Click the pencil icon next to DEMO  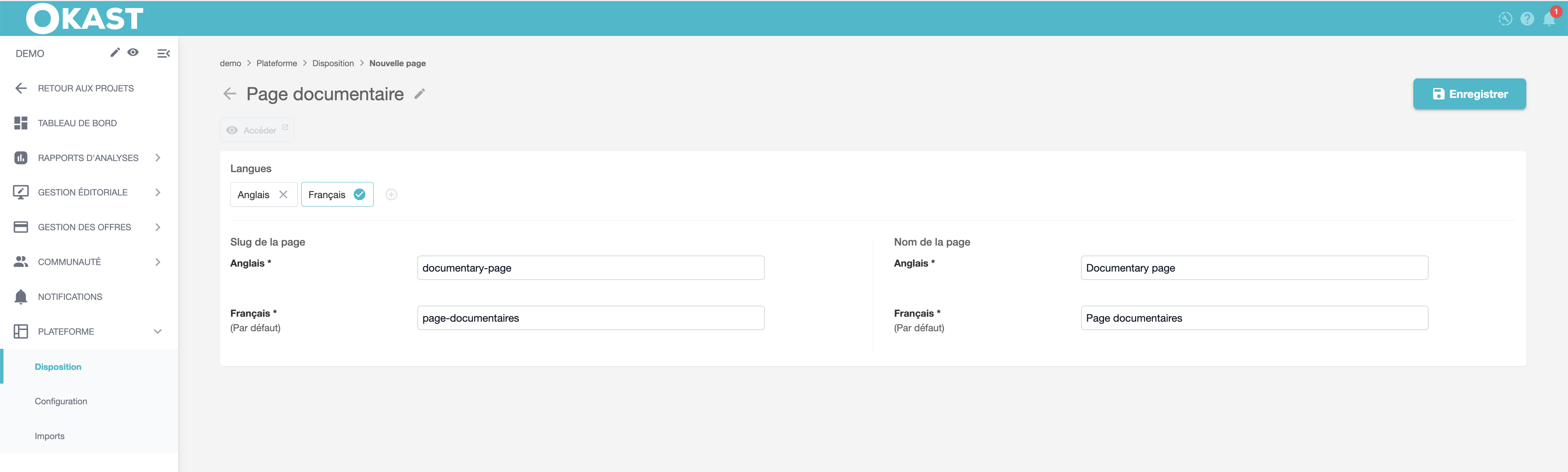click(x=114, y=52)
